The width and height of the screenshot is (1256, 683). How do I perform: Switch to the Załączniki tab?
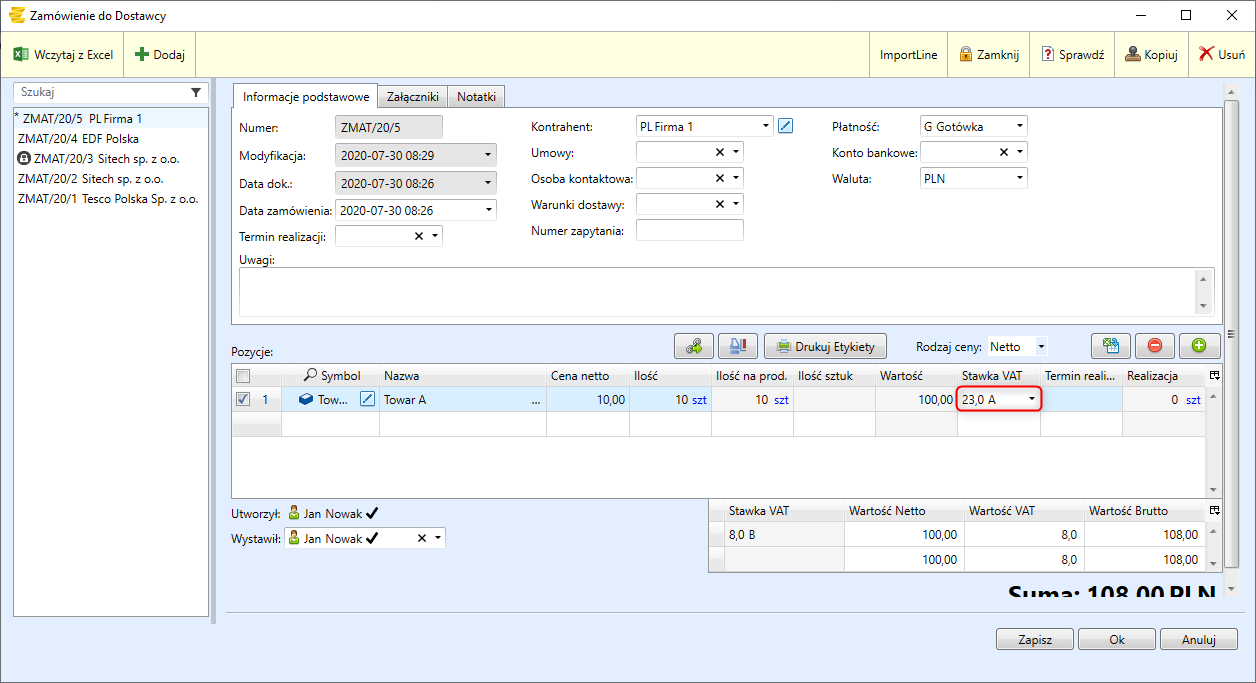[x=412, y=97]
